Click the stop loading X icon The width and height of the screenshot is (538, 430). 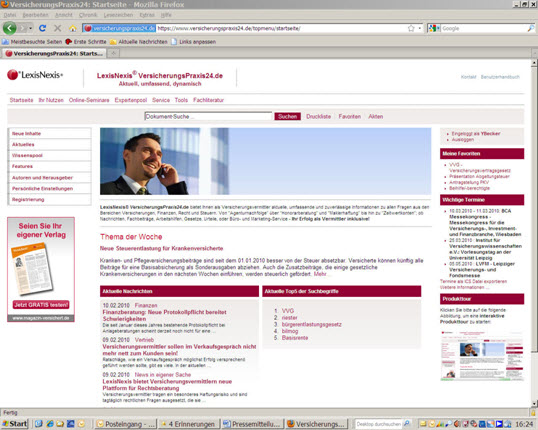(x=58, y=28)
